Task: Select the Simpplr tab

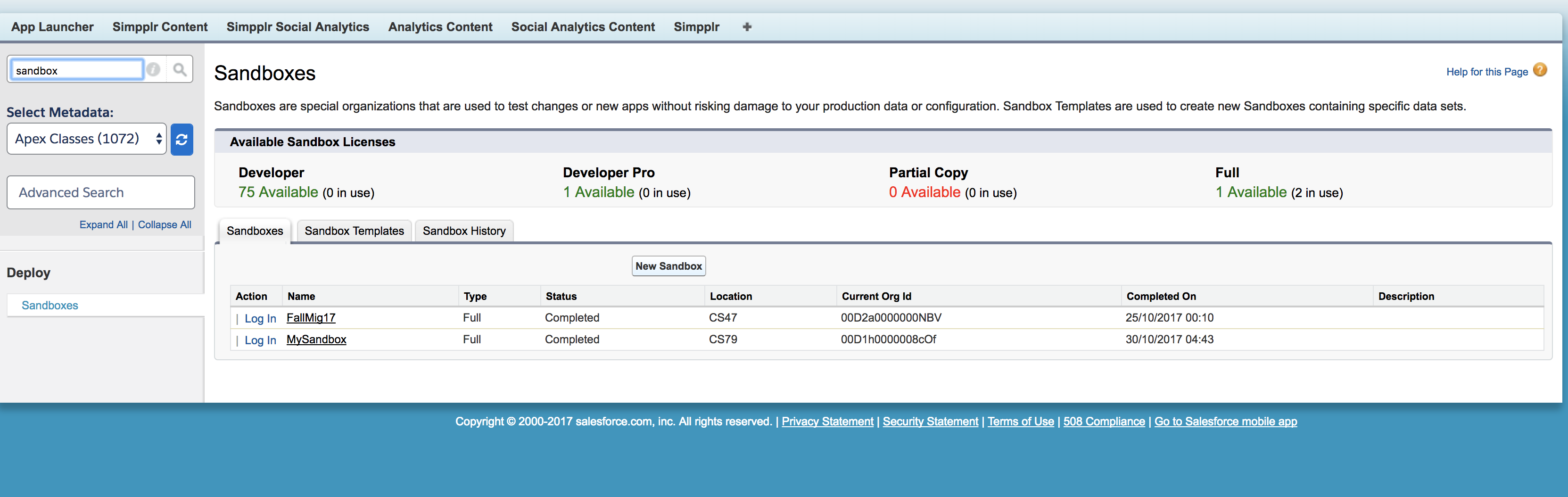Action: pyautogui.click(x=696, y=27)
